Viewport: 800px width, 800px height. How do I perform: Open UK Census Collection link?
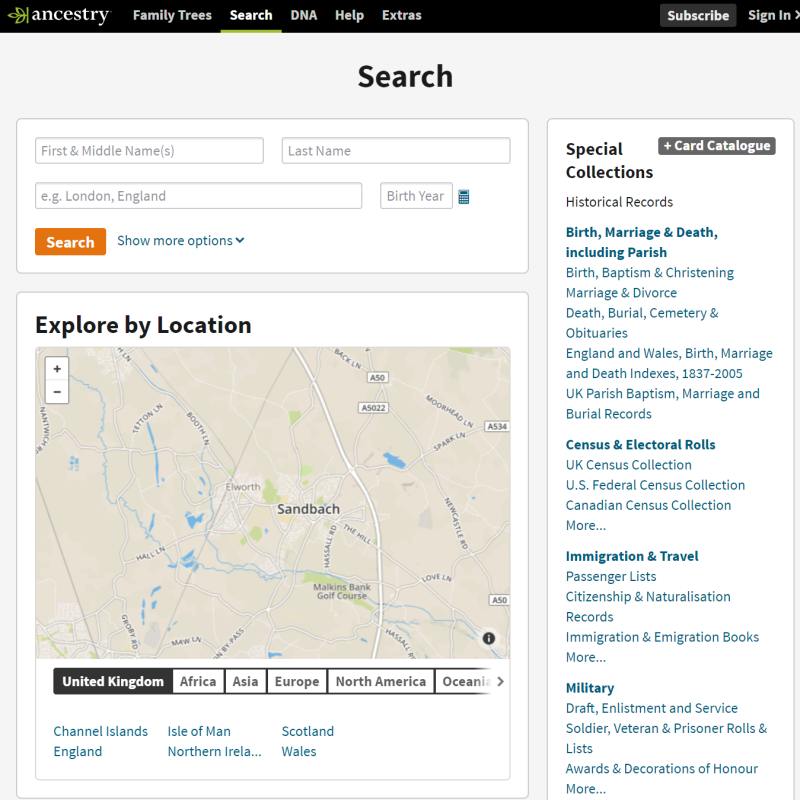(629, 465)
